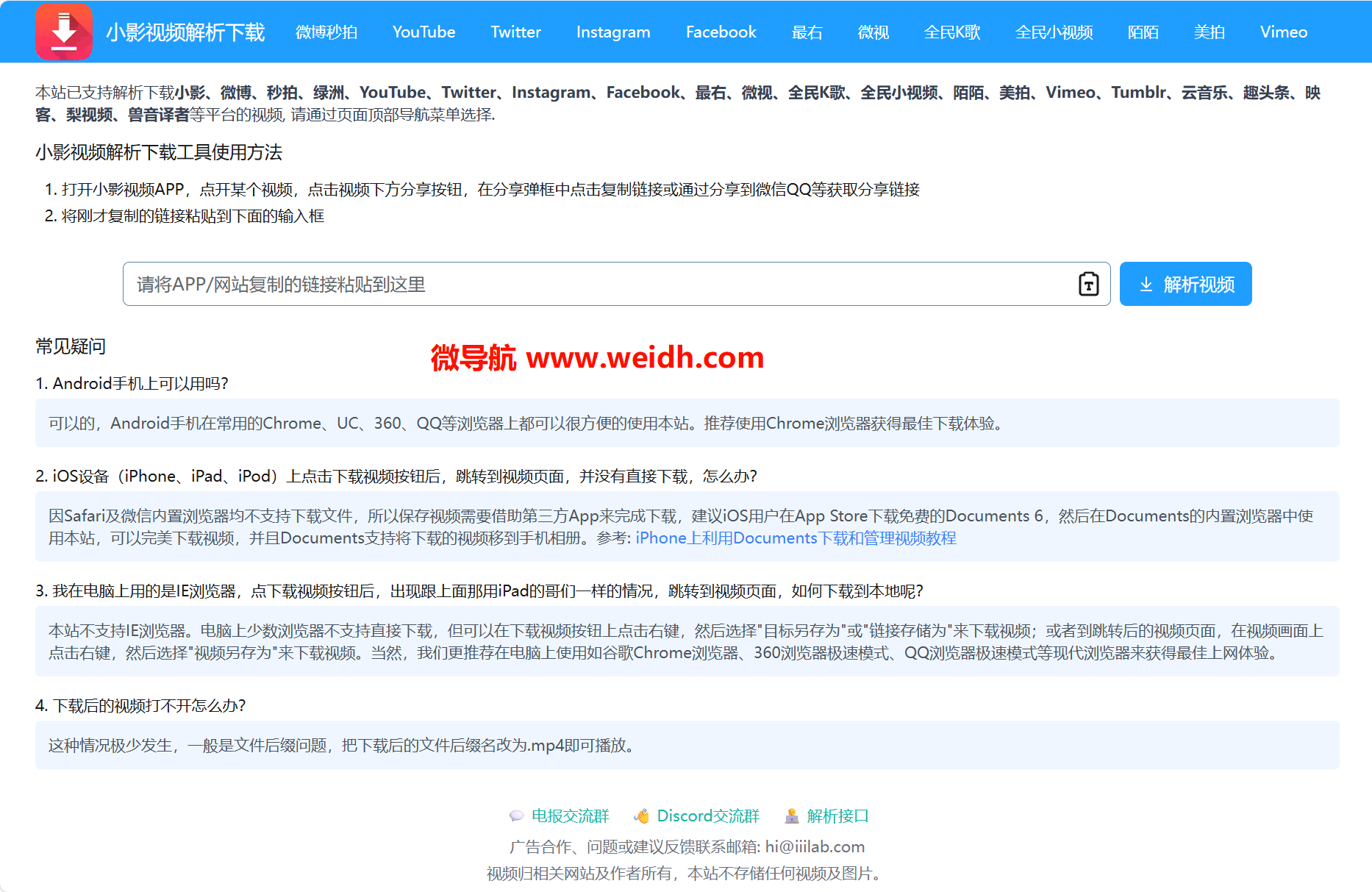The width and height of the screenshot is (1372, 892).
Task: Click instruction step 1 打开小影视频APP
Action: click(482, 190)
